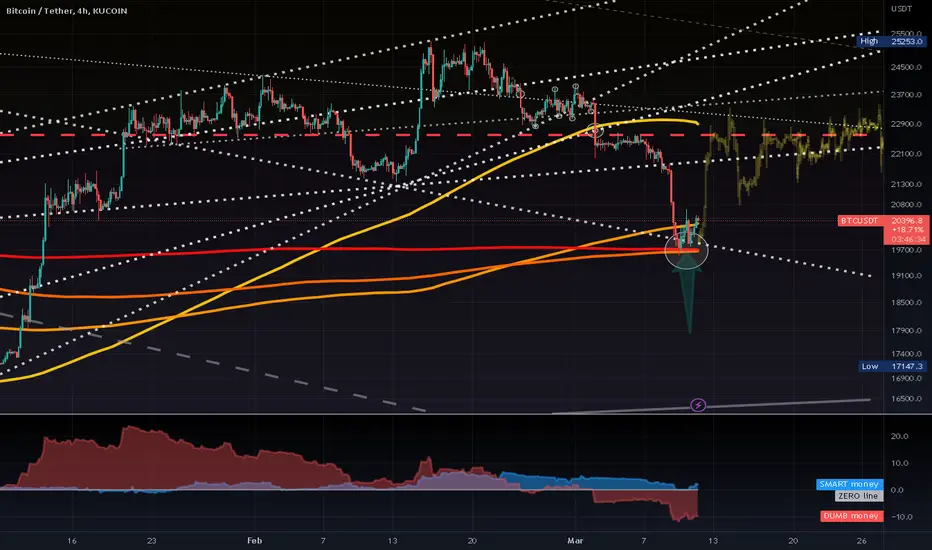Click the 18500.0 price axis value
The image size is (932, 550).
(x=906, y=303)
